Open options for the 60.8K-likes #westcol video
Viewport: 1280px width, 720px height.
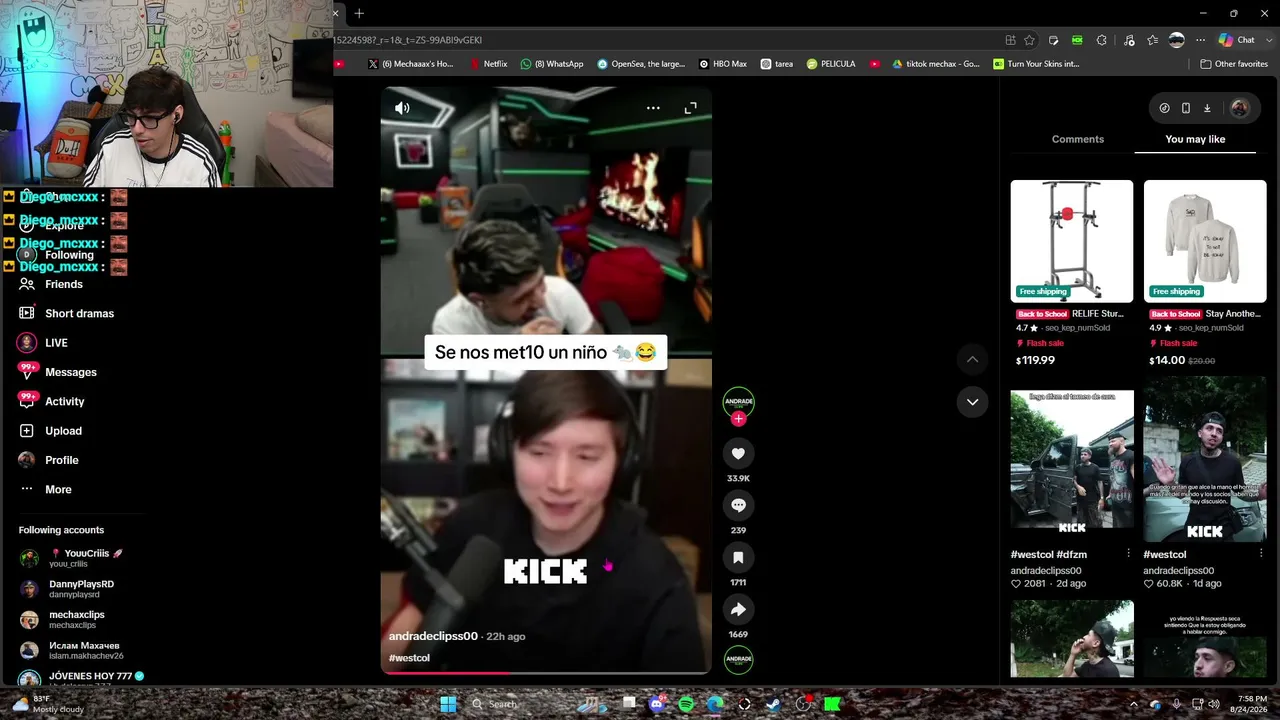pos(1261,553)
